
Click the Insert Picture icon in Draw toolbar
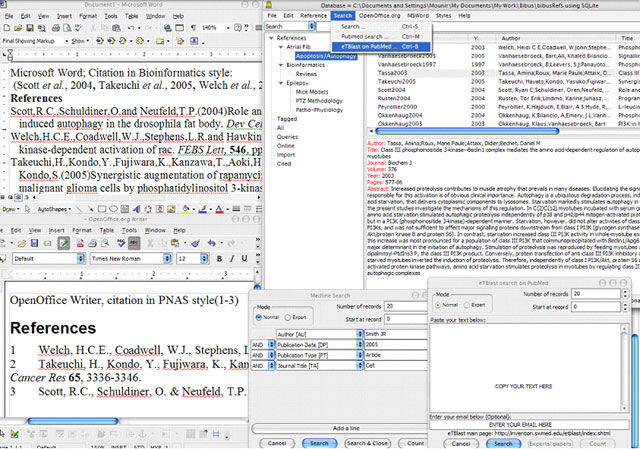(x=171, y=209)
